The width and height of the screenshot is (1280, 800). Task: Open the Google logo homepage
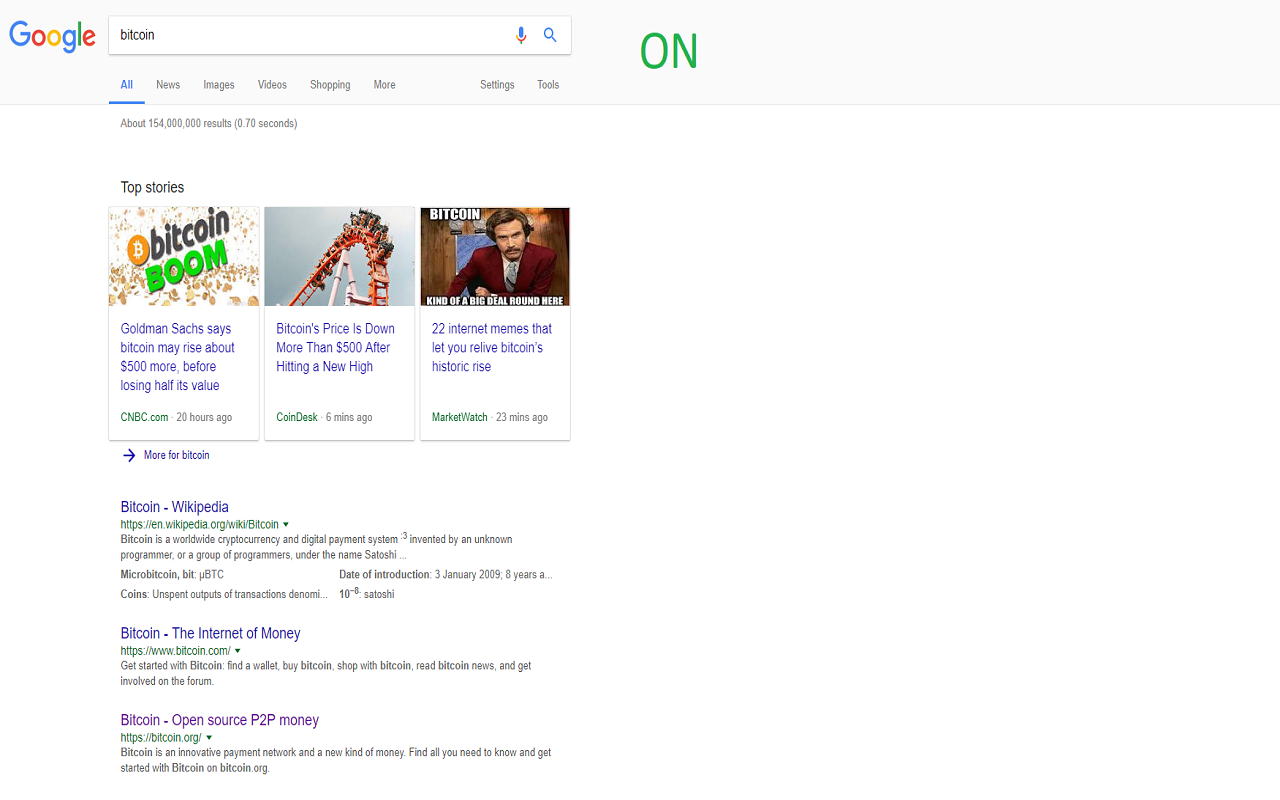[x=52, y=36]
